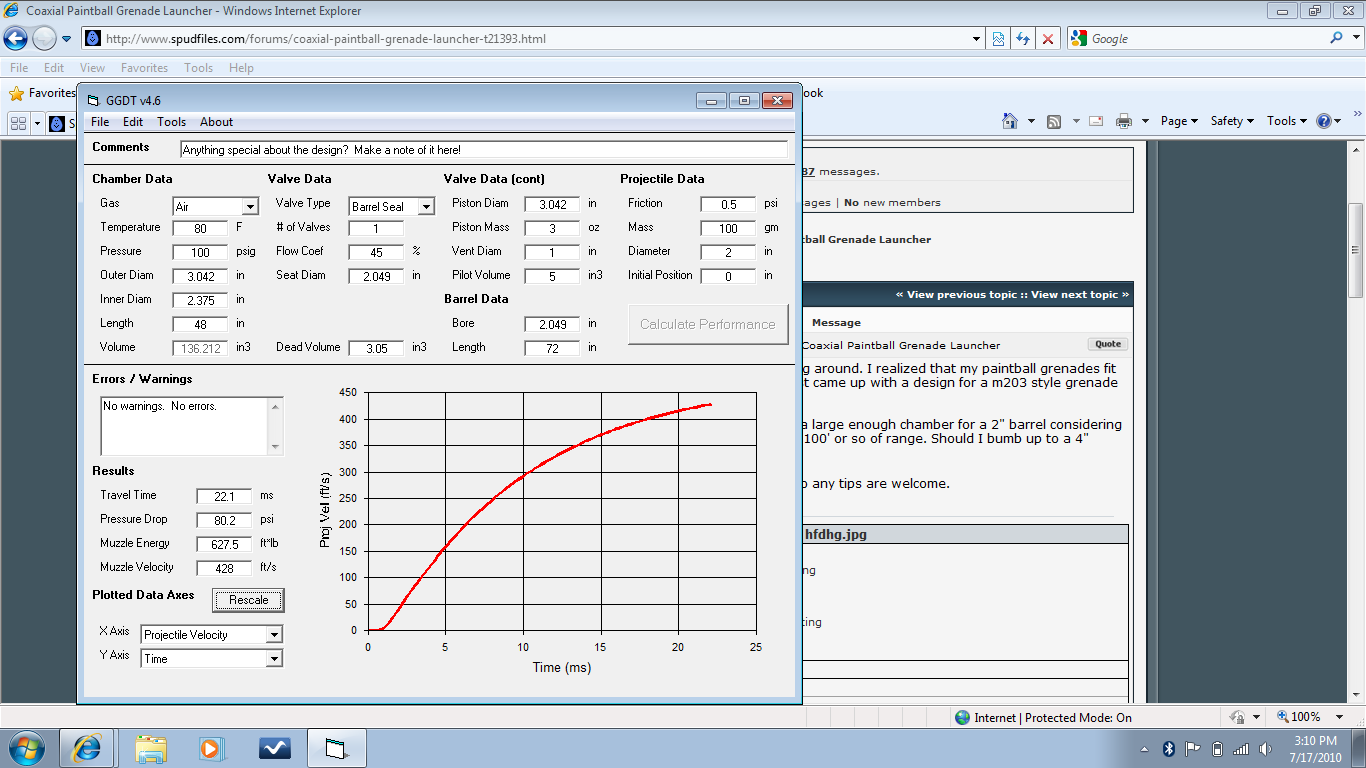This screenshot has width=1366, height=768.
Task: Open the Compatibility View page icon
Action: 998,39
